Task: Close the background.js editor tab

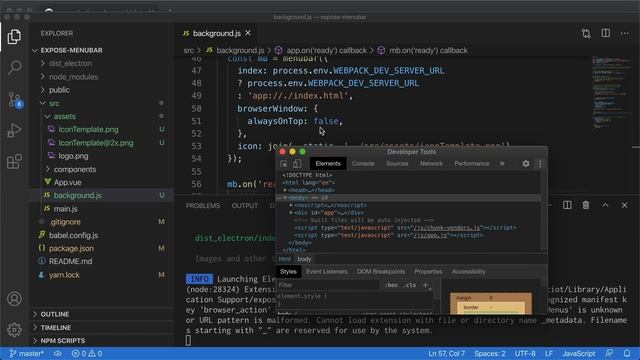Action: click(x=248, y=33)
